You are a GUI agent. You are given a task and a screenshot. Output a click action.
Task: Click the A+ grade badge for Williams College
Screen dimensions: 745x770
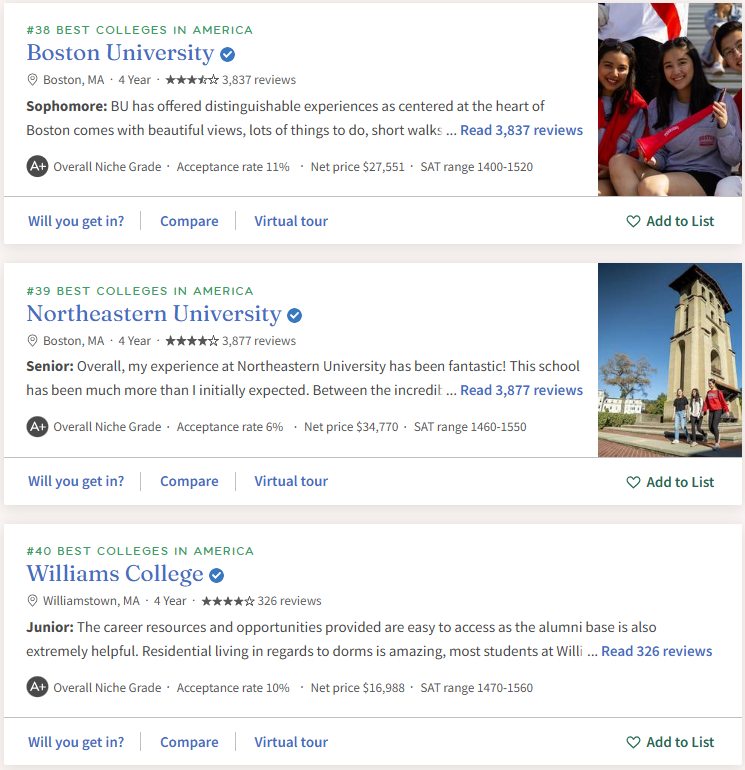coord(37,687)
